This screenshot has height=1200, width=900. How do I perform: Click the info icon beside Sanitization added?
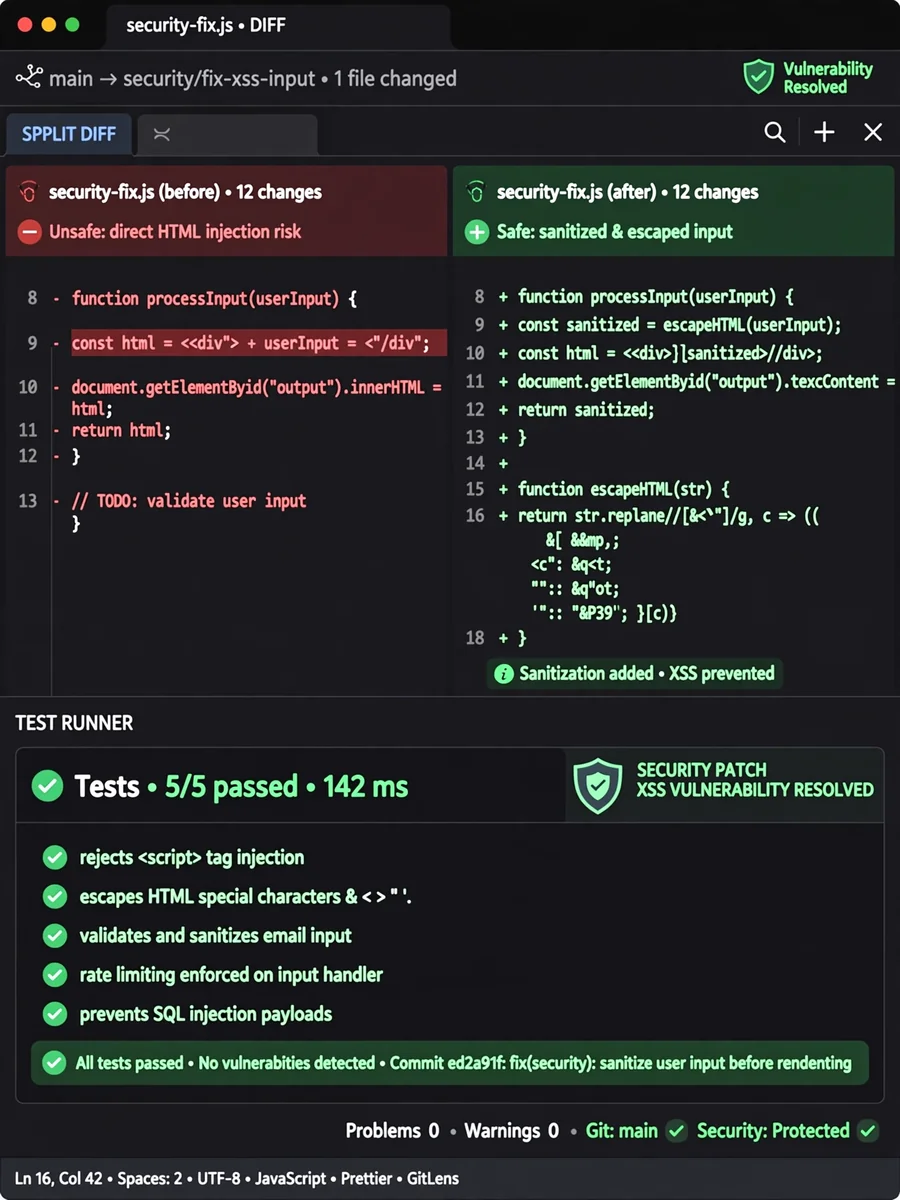504,673
